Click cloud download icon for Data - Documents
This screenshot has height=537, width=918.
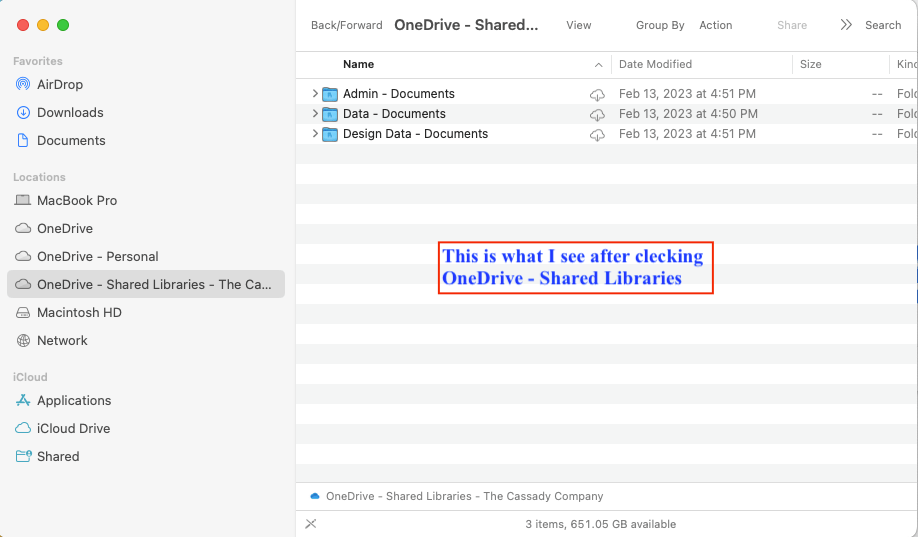(x=597, y=114)
